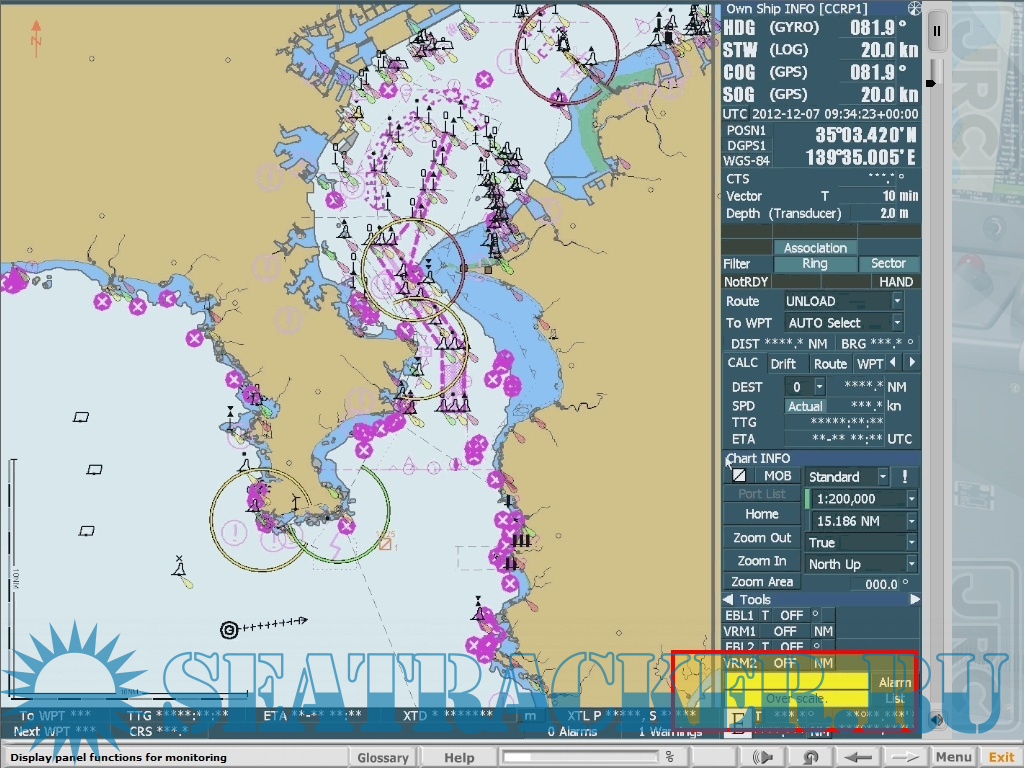The width and height of the screenshot is (1025, 768).
Task: Select the CALC tab
Action: coord(743,364)
